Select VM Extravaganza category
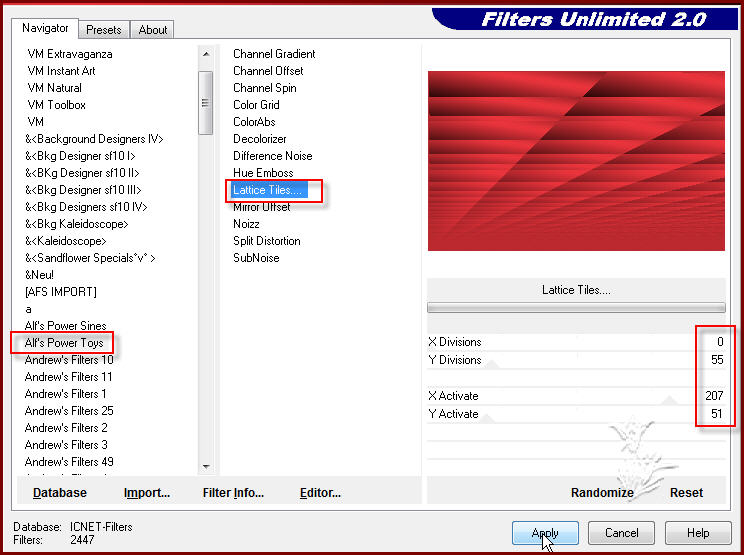The width and height of the screenshot is (744, 555). 70,54
